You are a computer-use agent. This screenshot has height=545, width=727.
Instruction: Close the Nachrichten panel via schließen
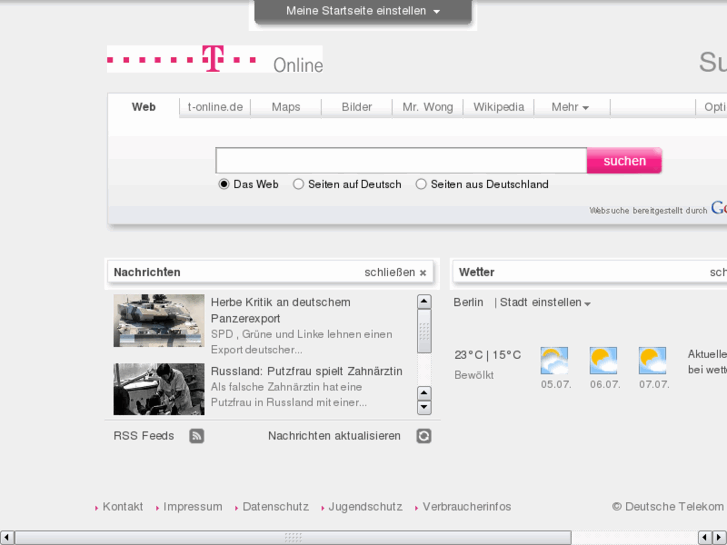(395, 272)
